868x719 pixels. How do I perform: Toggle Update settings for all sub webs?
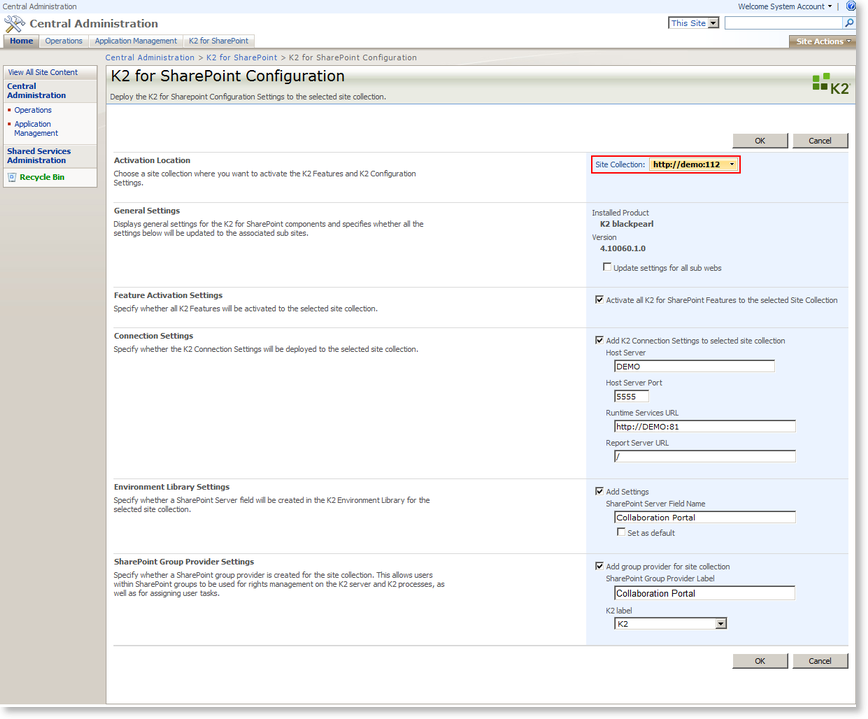pos(607,267)
